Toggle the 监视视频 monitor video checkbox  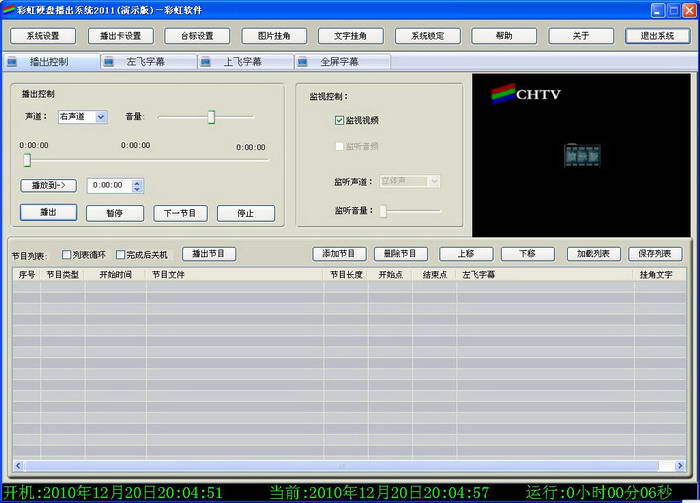click(x=339, y=120)
